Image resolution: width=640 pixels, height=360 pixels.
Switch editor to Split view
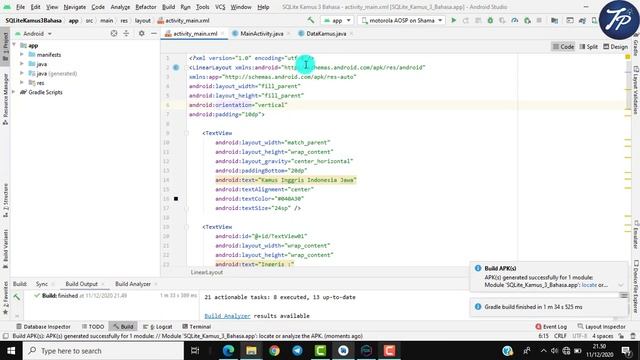coord(589,47)
